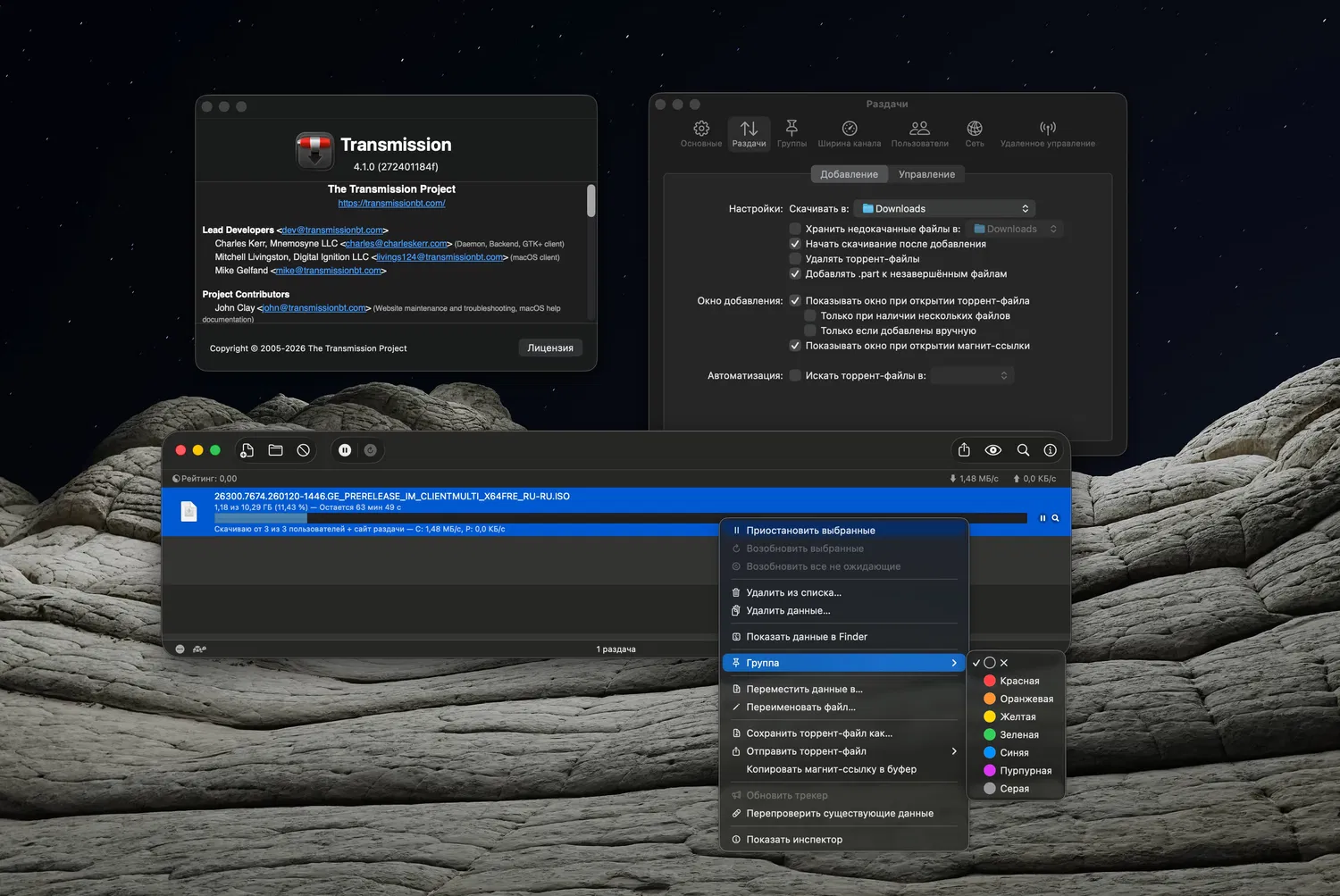Assign the Пурпурная group color
This screenshot has height=896, width=1340.
point(1016,770)
